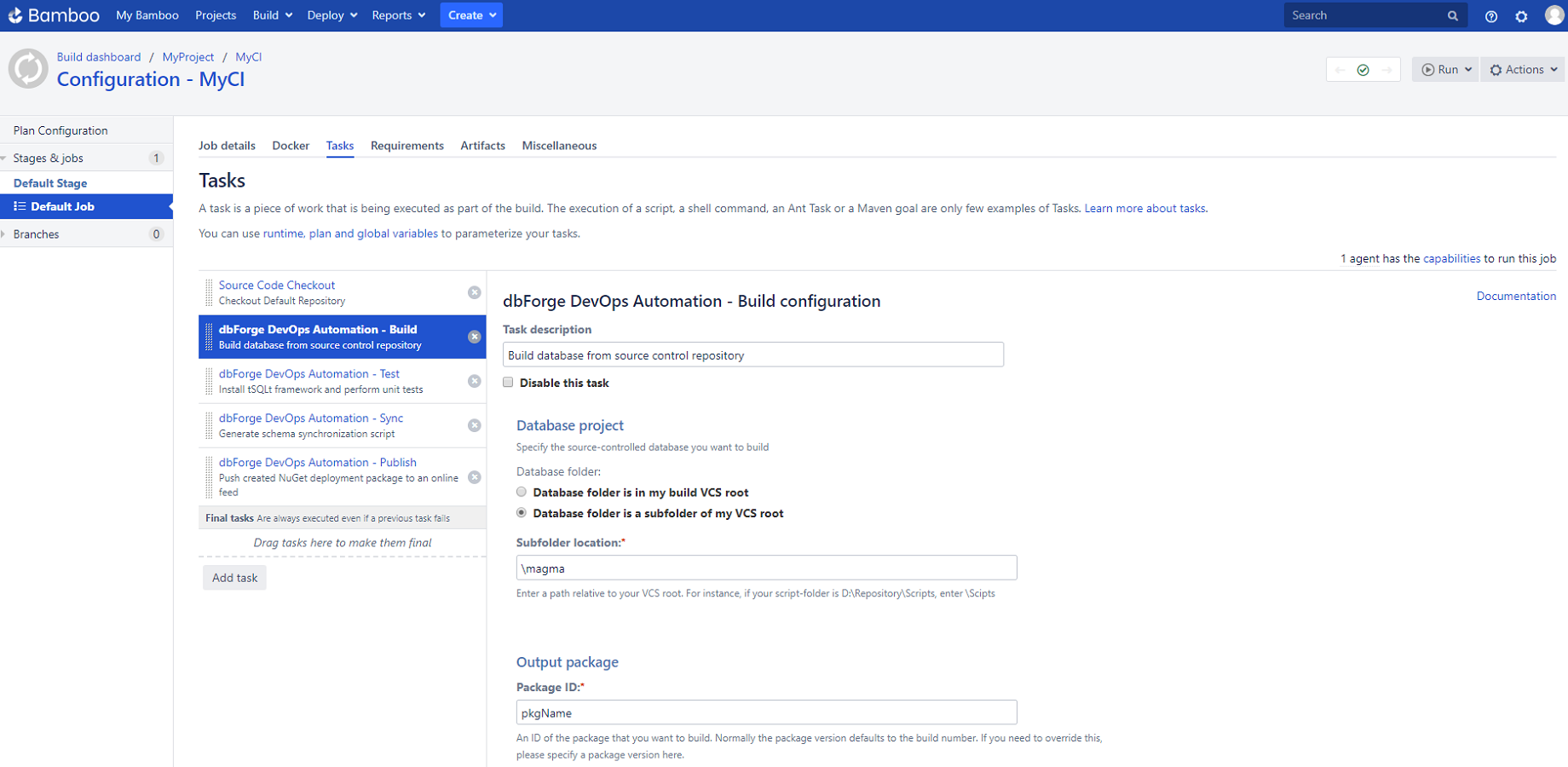This screenshot has height=767, width=1568.
Task: Click the Branches count badge
Action: pyautogui.click(x=156, y=234)
